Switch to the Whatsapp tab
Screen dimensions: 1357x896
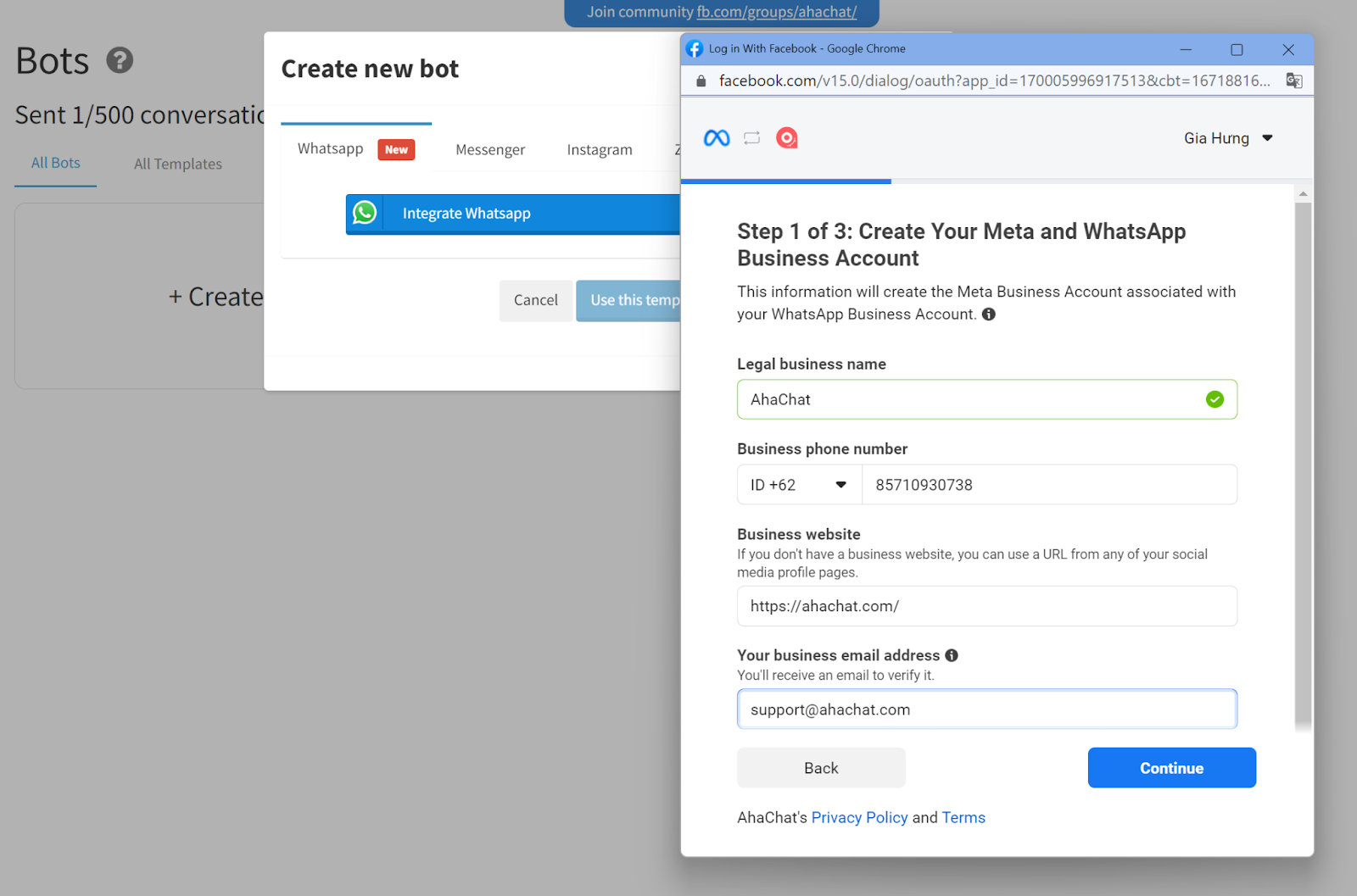(356, 149)
